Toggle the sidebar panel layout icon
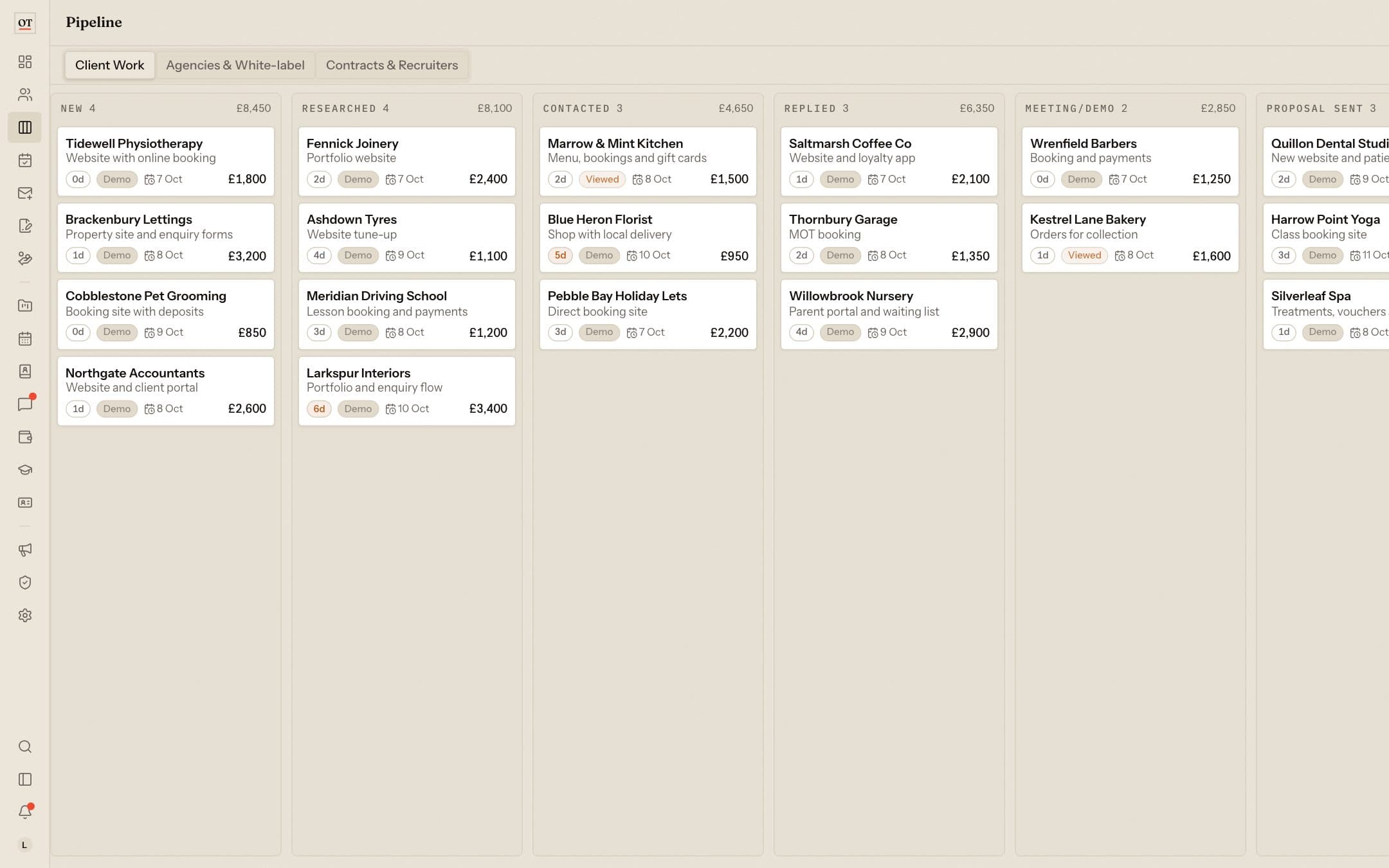This screenshot has height=868, width=1389. [x=25, y=779]
